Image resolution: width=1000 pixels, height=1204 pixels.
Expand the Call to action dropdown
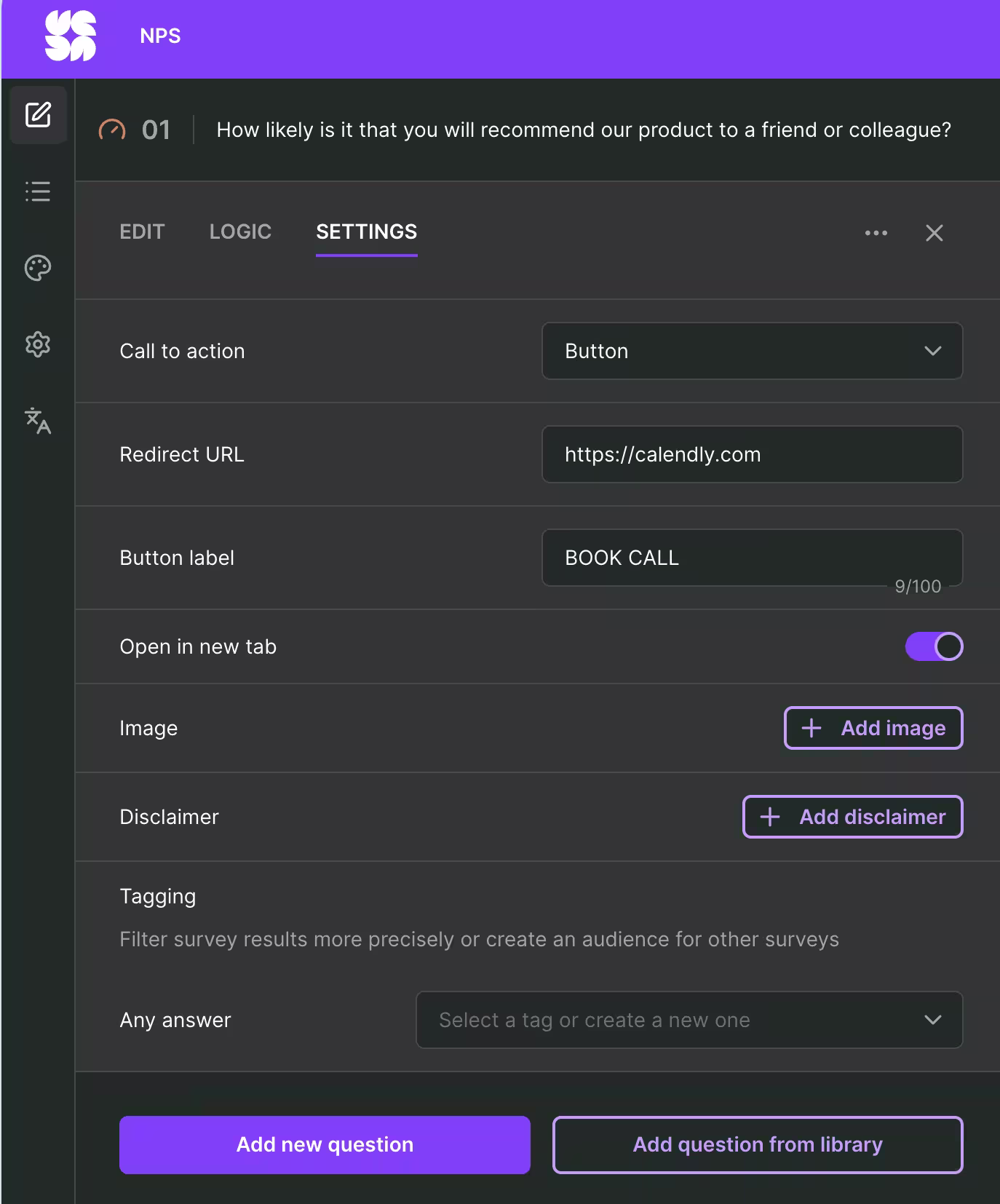(752, 351)
